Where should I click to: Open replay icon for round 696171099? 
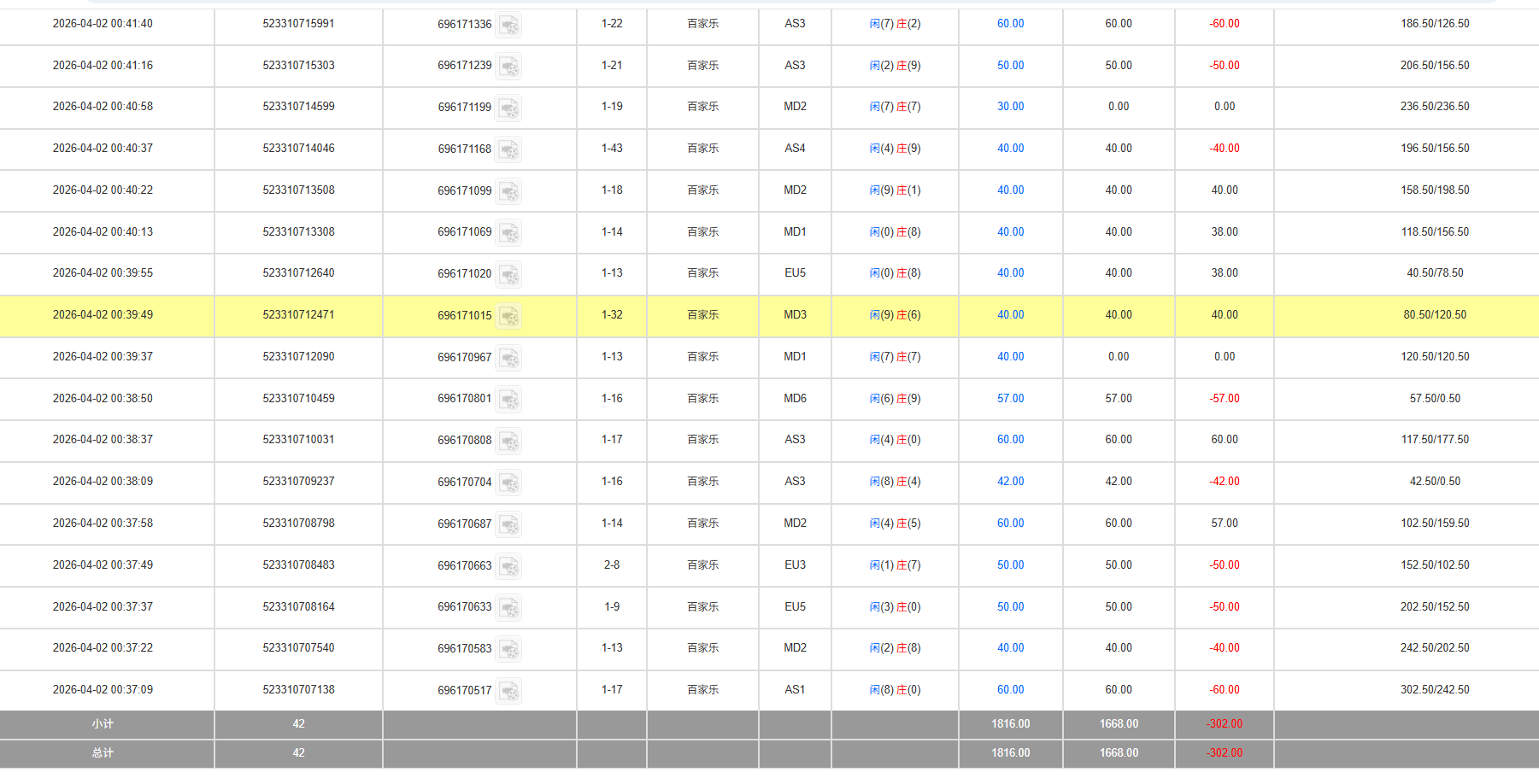pos(509,191)
